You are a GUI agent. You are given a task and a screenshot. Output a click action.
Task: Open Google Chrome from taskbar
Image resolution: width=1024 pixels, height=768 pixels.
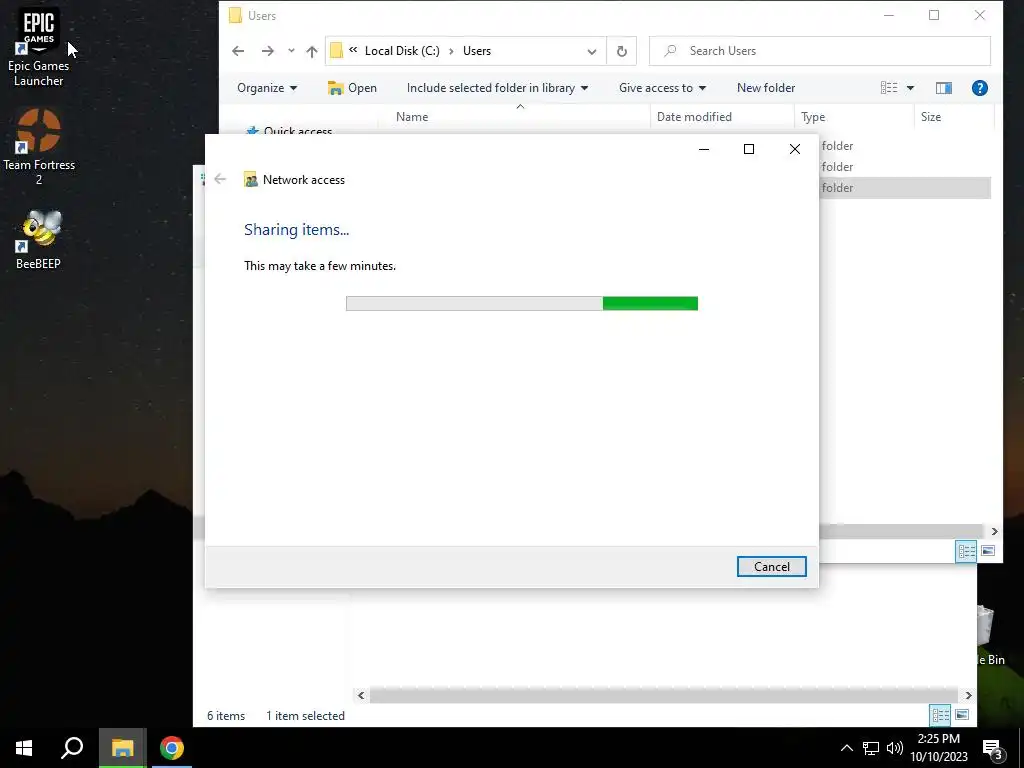click(172, 748)
